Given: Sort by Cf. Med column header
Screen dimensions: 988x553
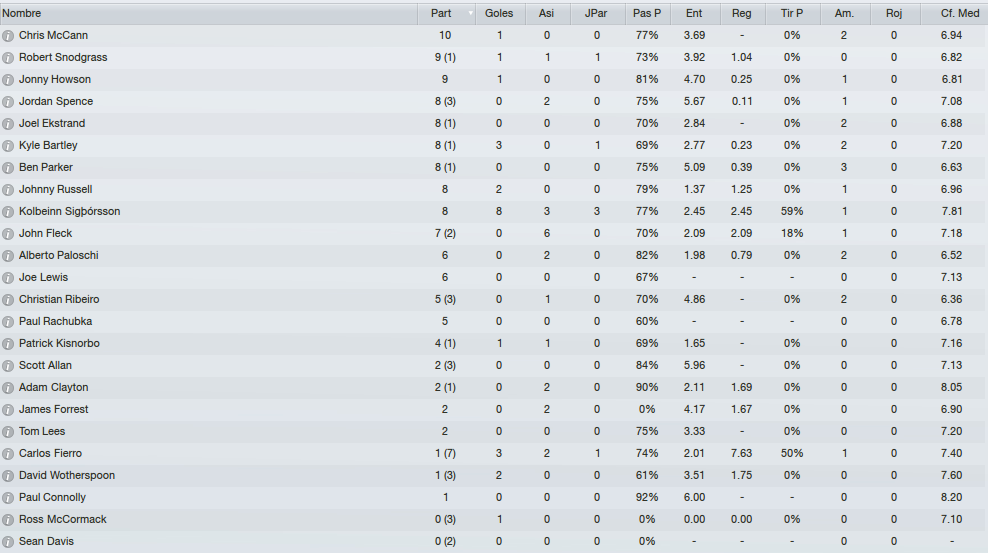Looking at the screenshot, I should coord(960,13).
